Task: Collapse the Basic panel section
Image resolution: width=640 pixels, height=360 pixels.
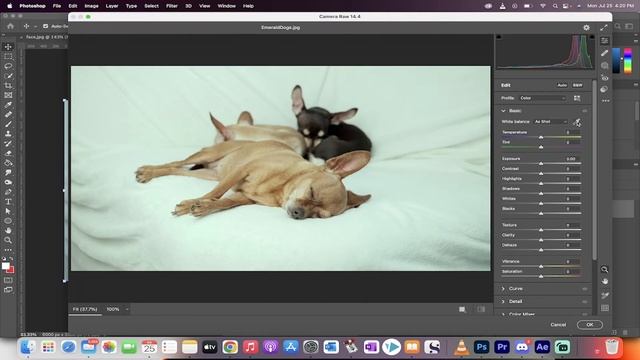Action: (x=503, y=111)
